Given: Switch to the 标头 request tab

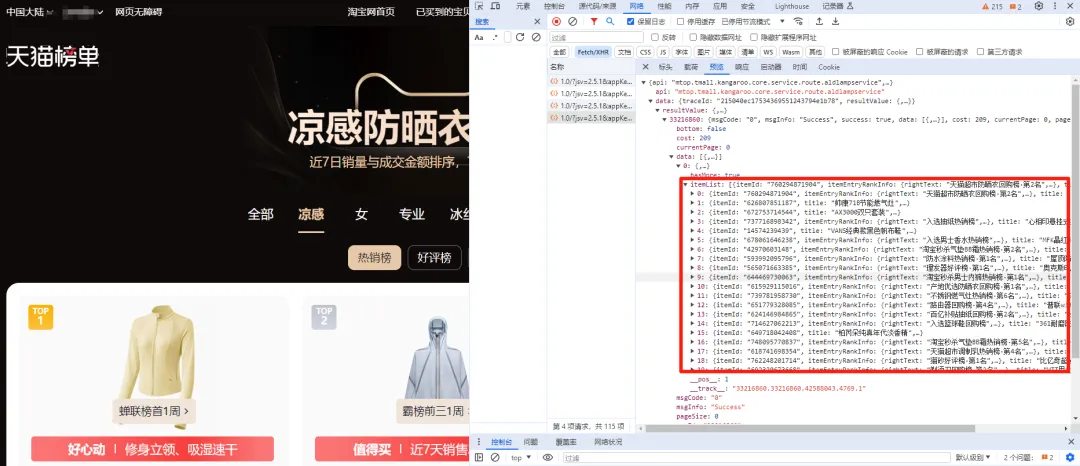Looking at the screenshot, I should click(665, 67).
